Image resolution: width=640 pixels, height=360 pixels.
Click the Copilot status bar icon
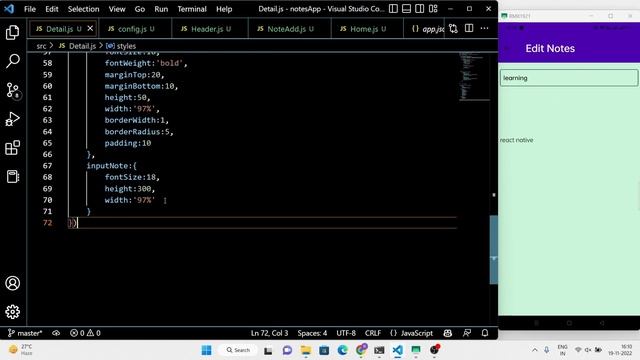click(x=448, y=333)
